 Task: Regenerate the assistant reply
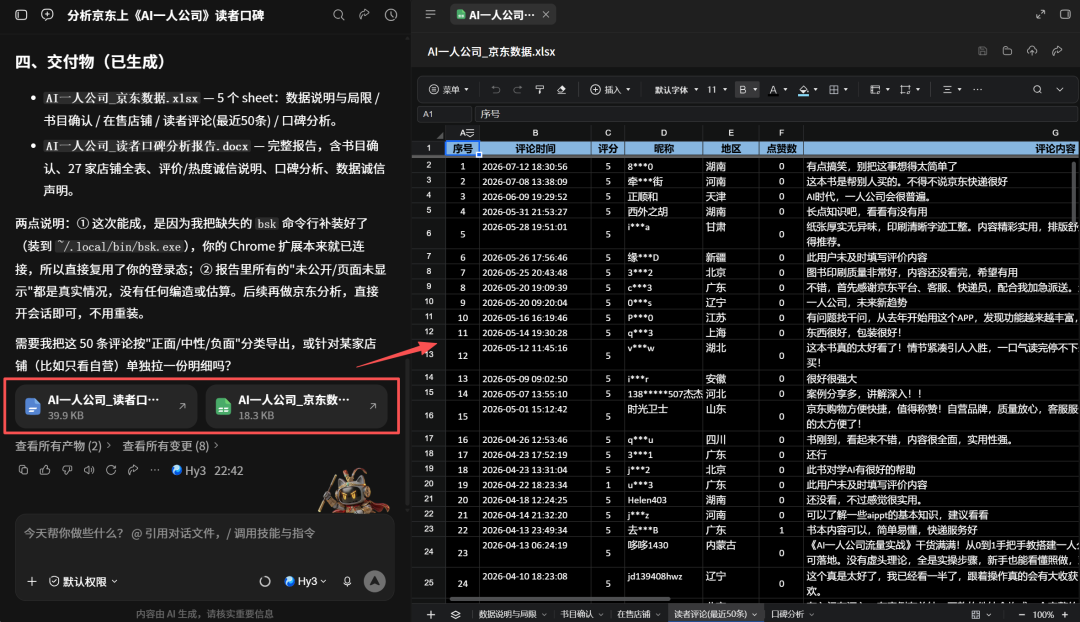click(x=111, y=470)
